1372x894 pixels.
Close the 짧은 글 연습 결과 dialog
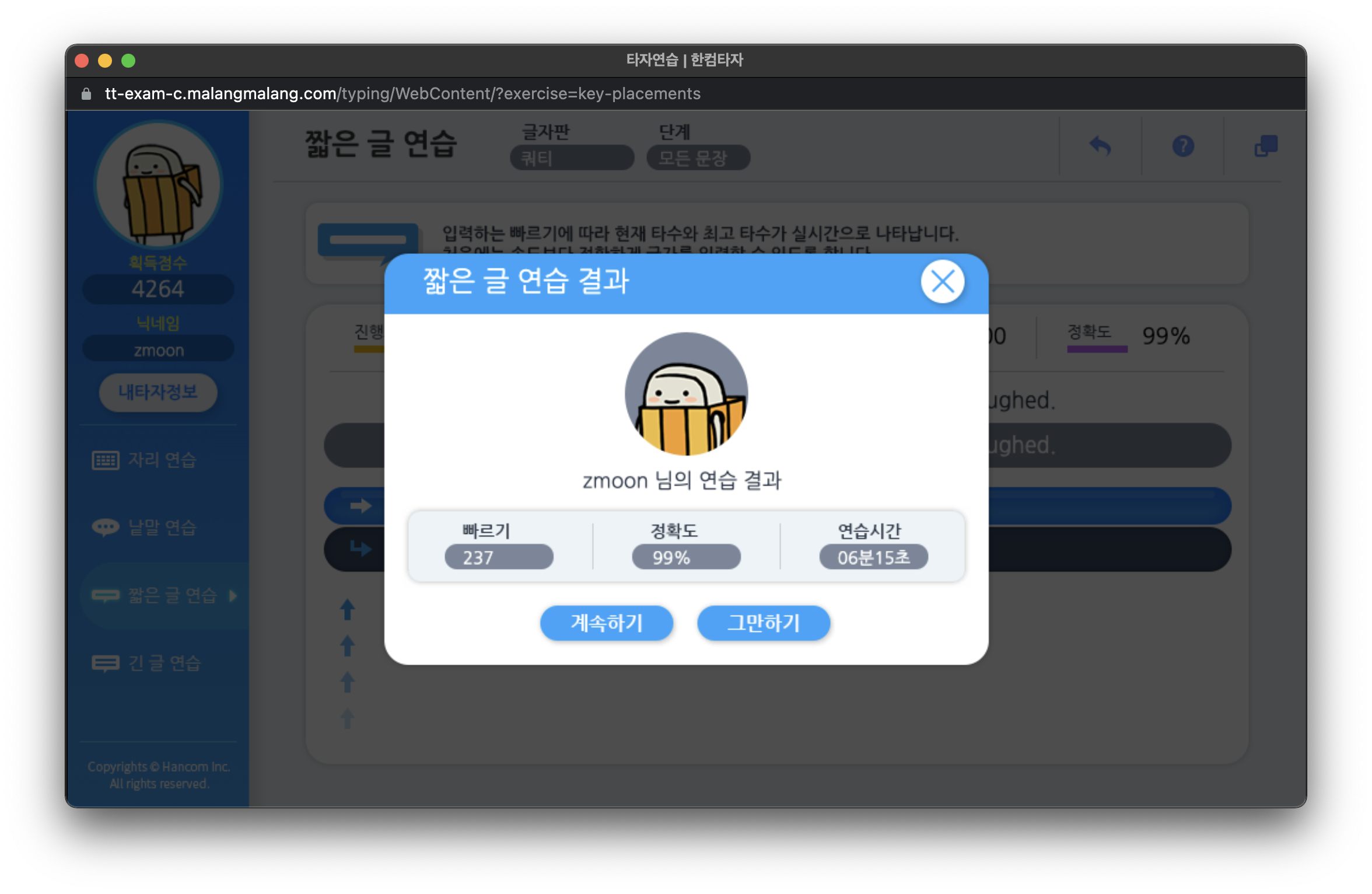[942, 282]
